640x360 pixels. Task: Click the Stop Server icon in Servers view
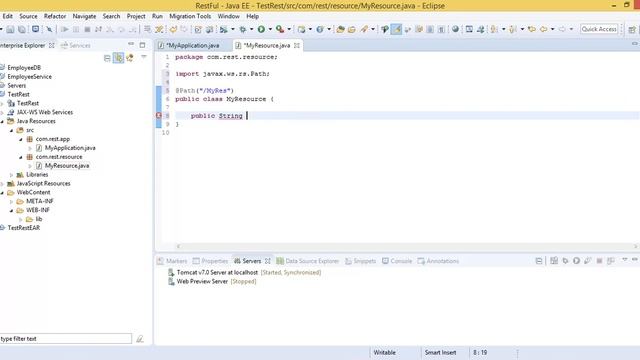coord(599,261)
